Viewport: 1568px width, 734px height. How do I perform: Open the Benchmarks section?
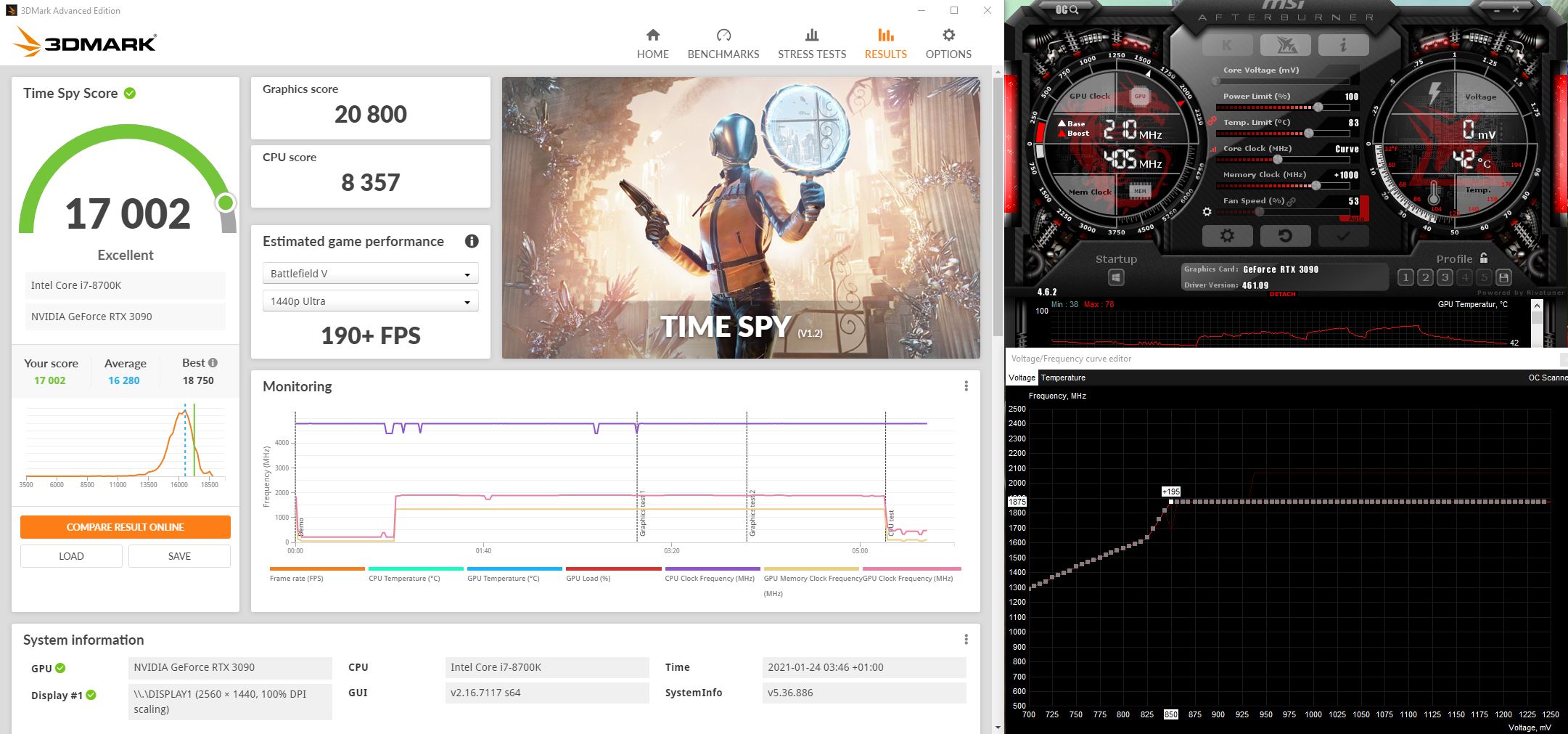pos(723,44)
